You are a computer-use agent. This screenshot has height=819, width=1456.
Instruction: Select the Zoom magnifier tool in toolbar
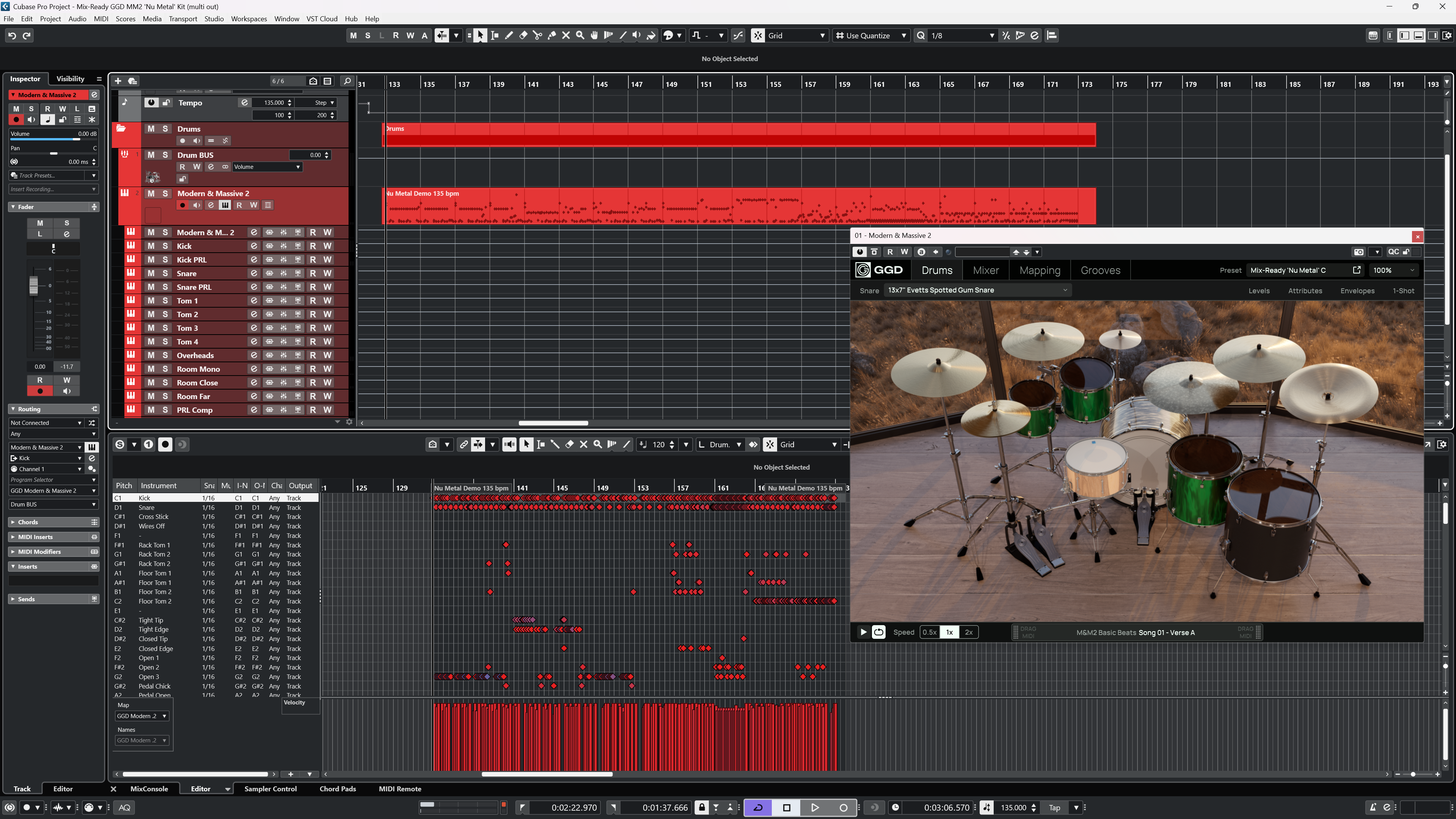click(x=580, y=36)
